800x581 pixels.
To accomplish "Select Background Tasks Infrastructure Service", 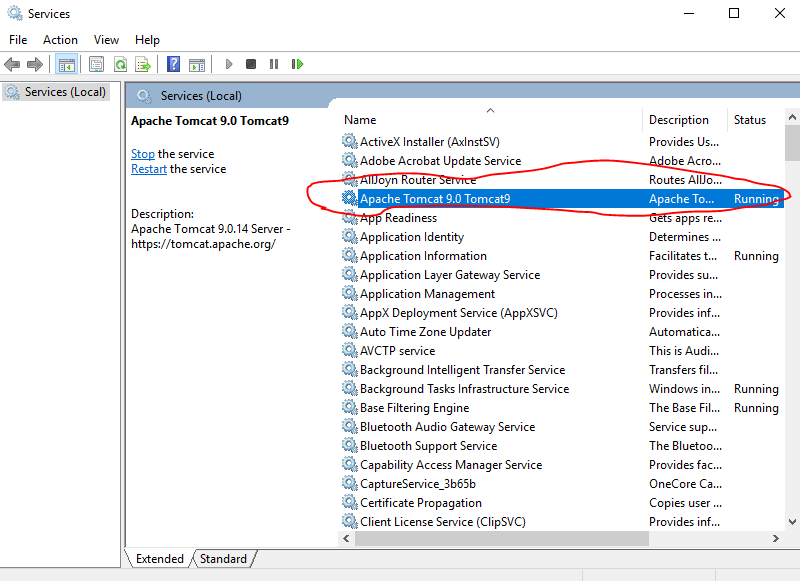I will [x=561, y=389].
